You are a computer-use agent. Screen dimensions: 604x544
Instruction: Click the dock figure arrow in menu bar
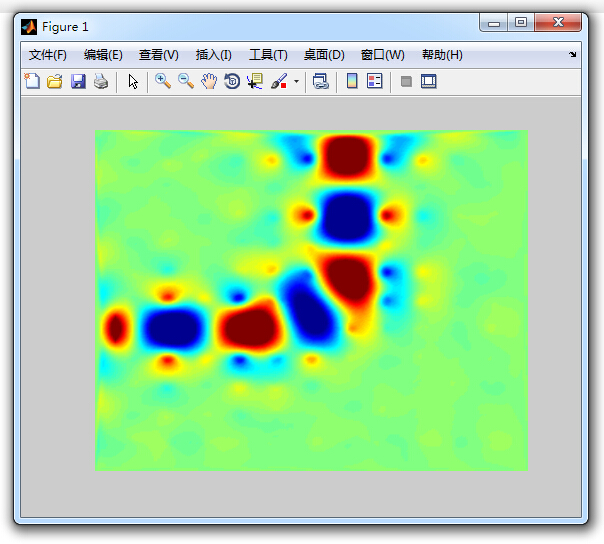573,55
